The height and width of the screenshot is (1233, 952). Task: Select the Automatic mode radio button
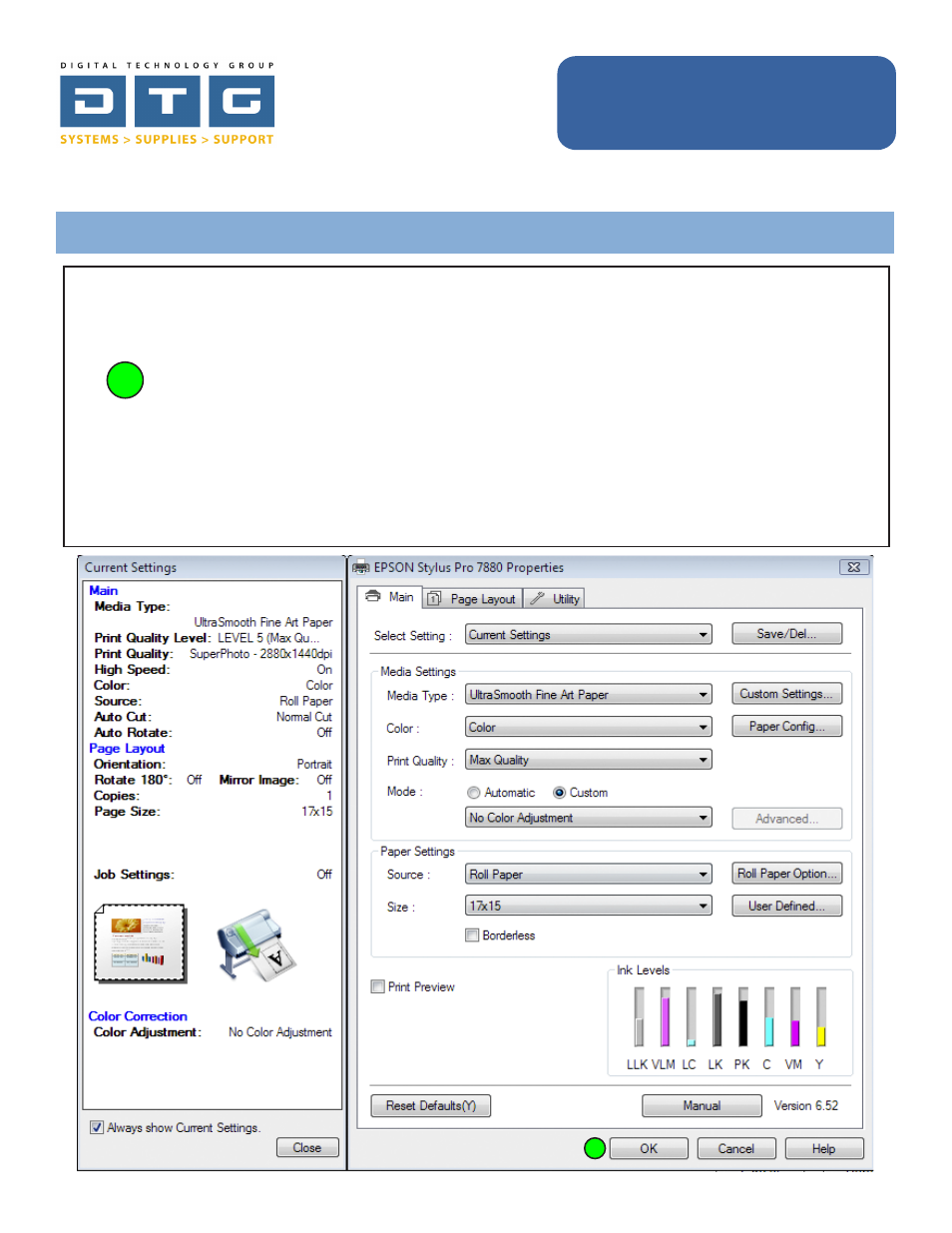tap(474, 793)
